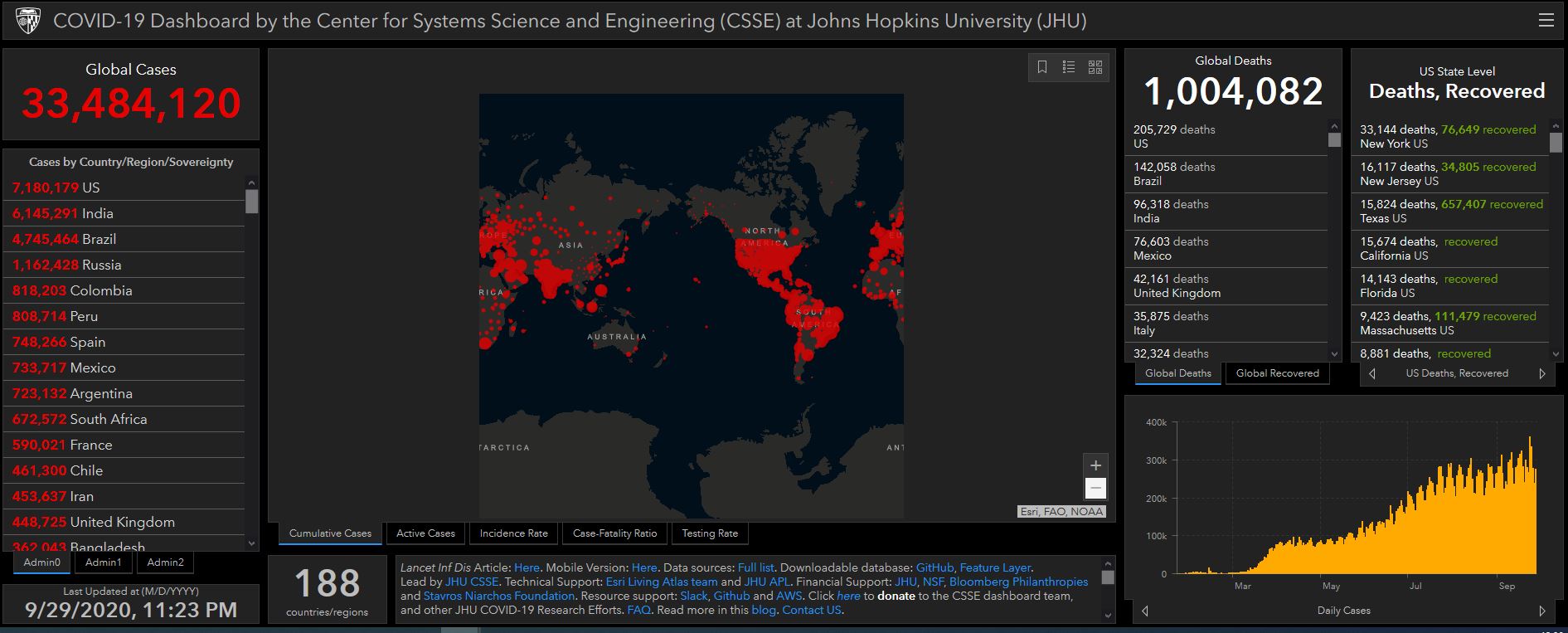
Task: Open the Lancet article 'Here' link
Action: [x=527, y=567]
